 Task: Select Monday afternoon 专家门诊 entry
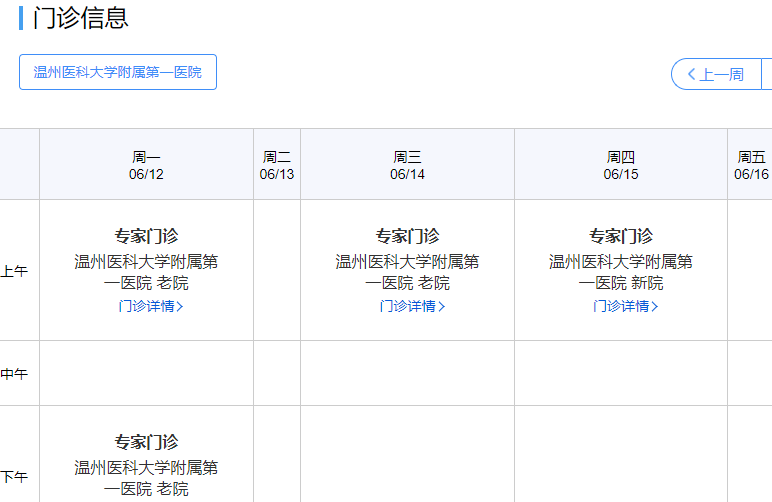click(146, 442)
